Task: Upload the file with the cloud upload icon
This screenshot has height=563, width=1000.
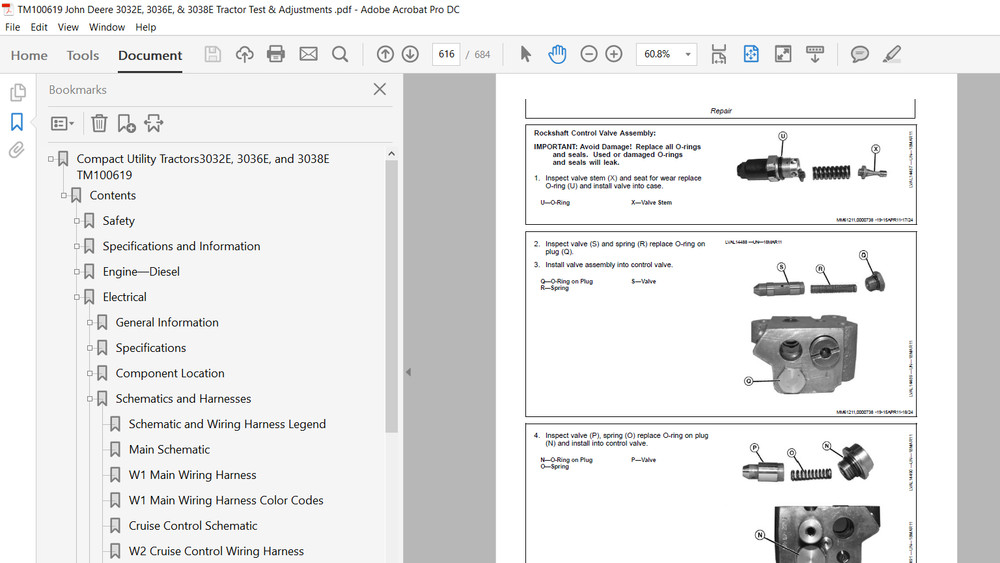Action: pyautogui.click(x=244, y=54)
